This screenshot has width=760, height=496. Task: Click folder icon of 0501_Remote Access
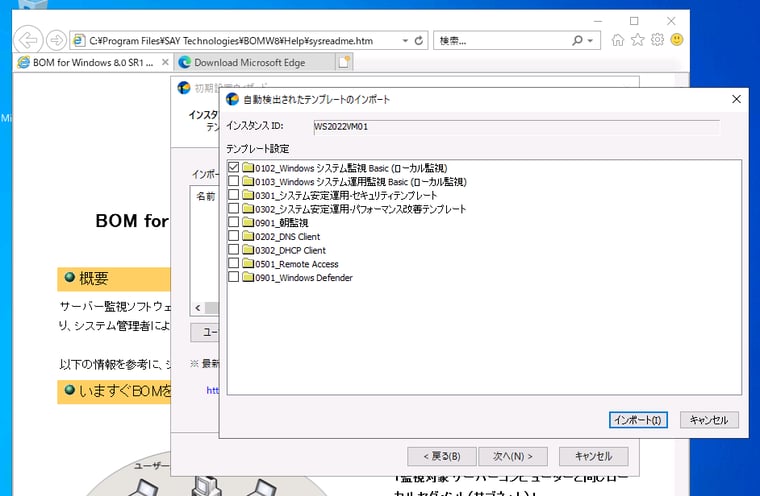click(248, 263)
